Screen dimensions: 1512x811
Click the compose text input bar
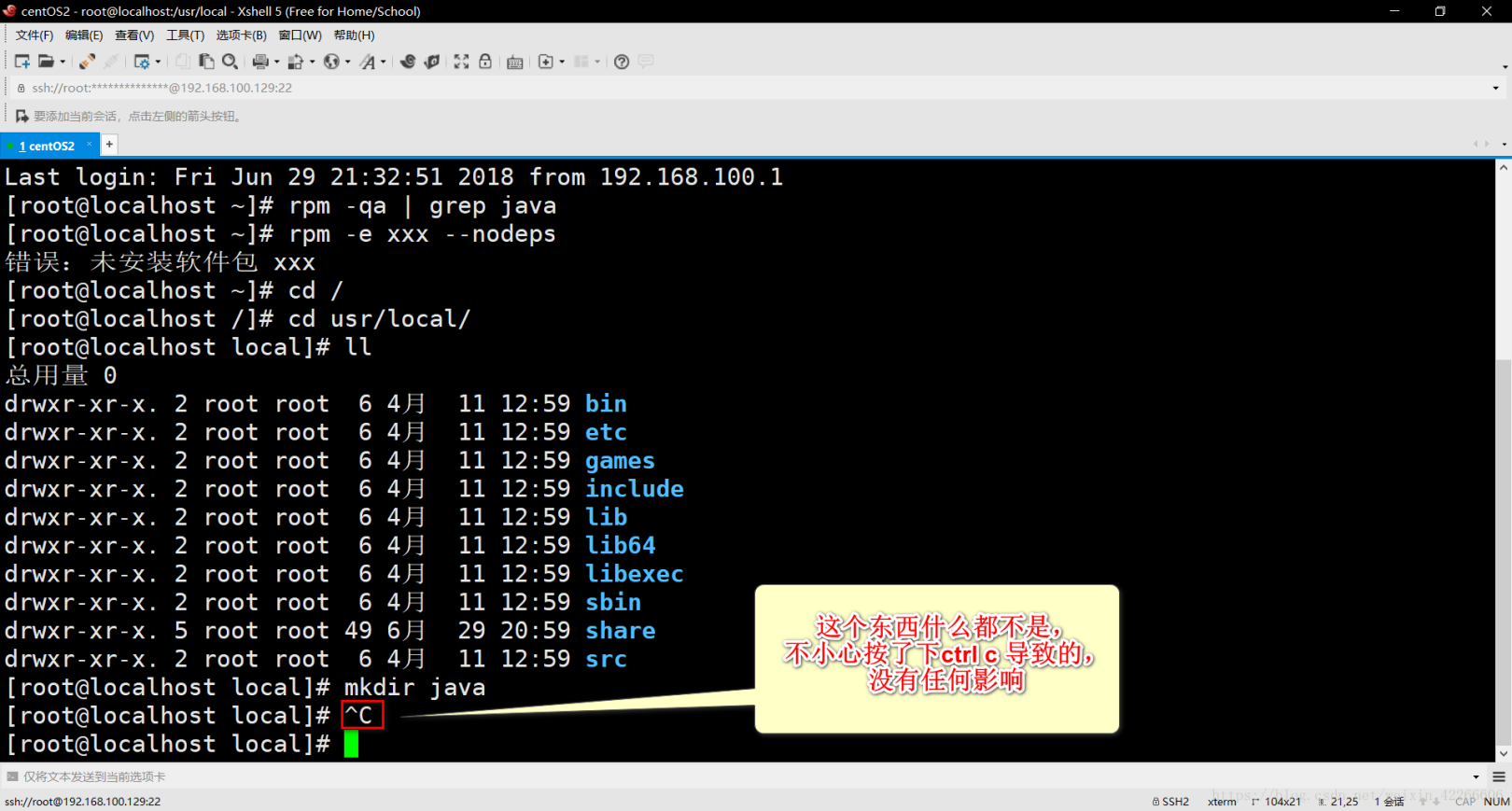click(742, 776)
